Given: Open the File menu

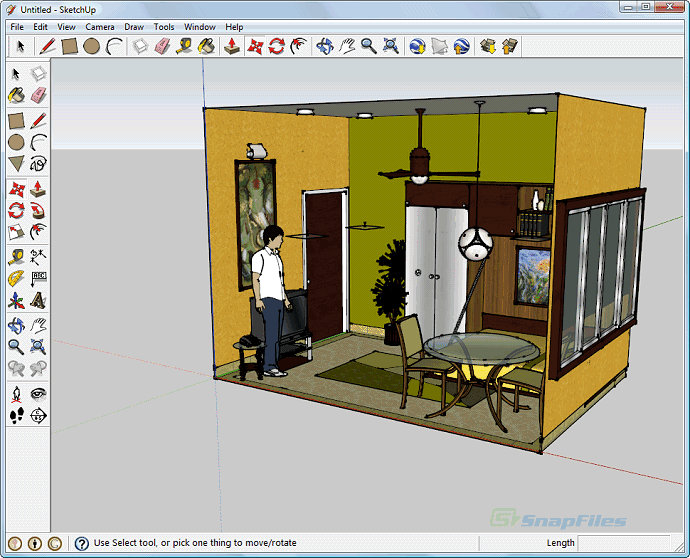Looking at the screenshot, I should pyautogui.click(x=17, y=27).
